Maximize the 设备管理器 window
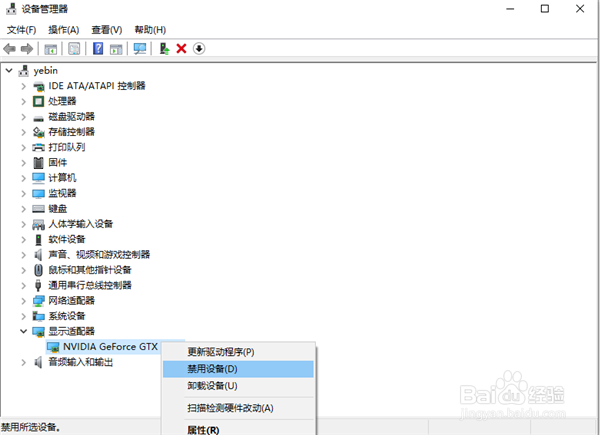 click(545, 9)
